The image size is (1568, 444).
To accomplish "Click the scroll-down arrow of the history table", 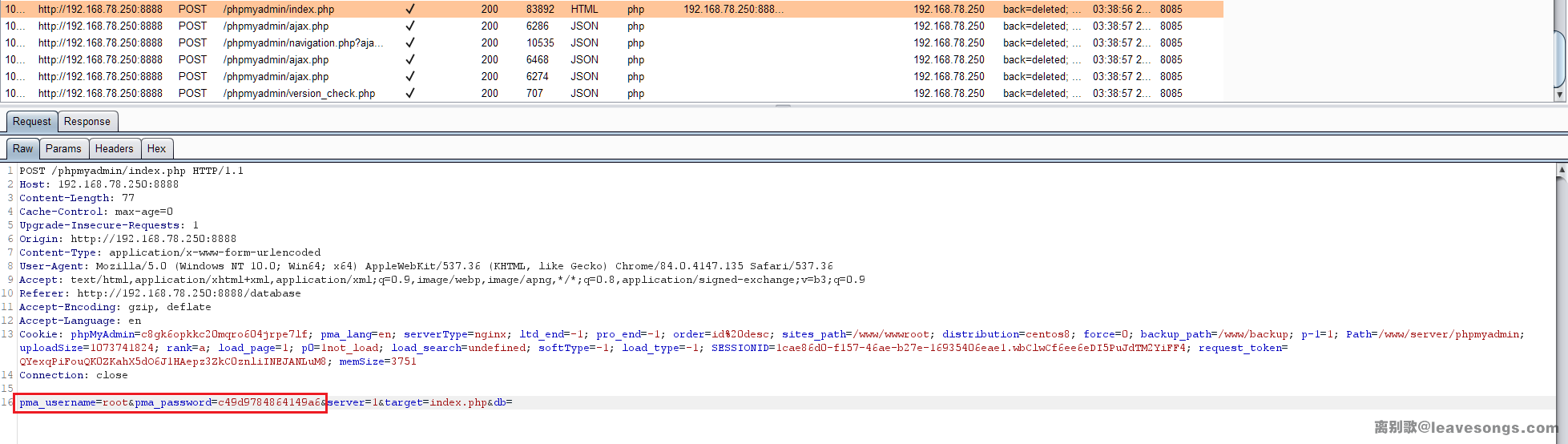I will click(x=1559, y=95).
